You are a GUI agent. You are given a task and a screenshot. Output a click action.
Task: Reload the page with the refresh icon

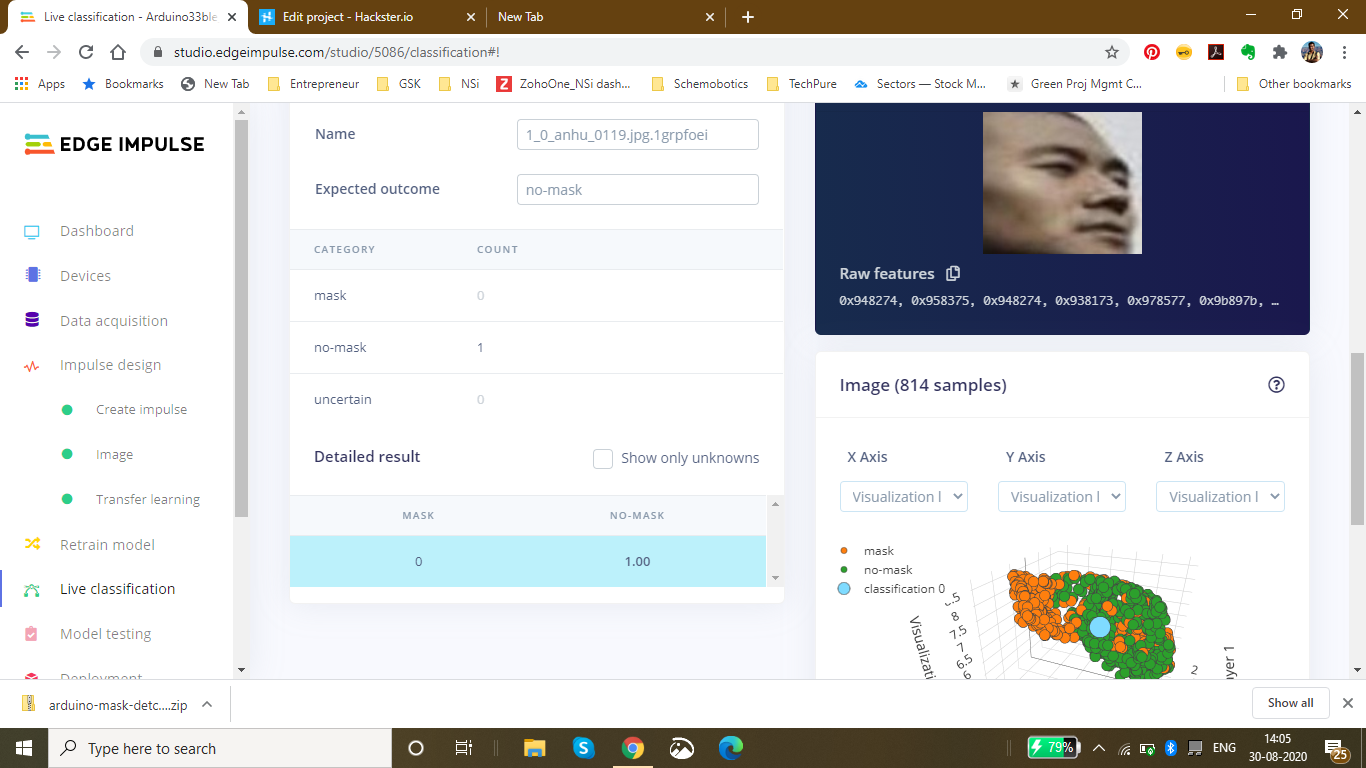point(86,52)
